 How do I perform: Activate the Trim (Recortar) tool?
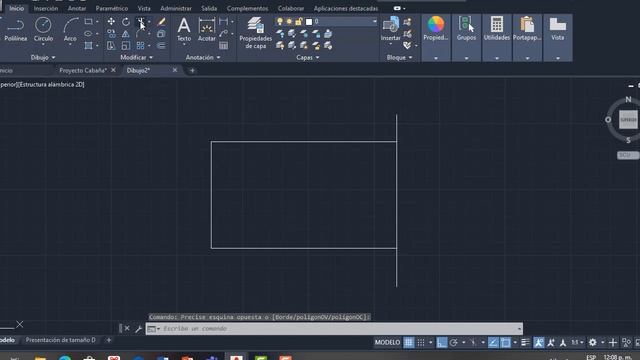pos(140,22)
